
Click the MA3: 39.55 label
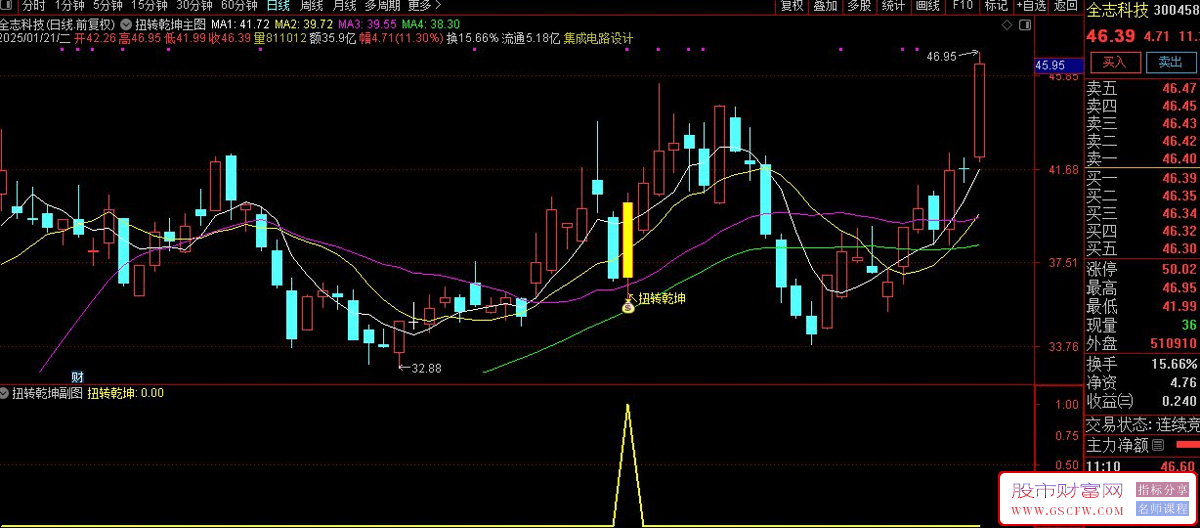tap(367, 23)
